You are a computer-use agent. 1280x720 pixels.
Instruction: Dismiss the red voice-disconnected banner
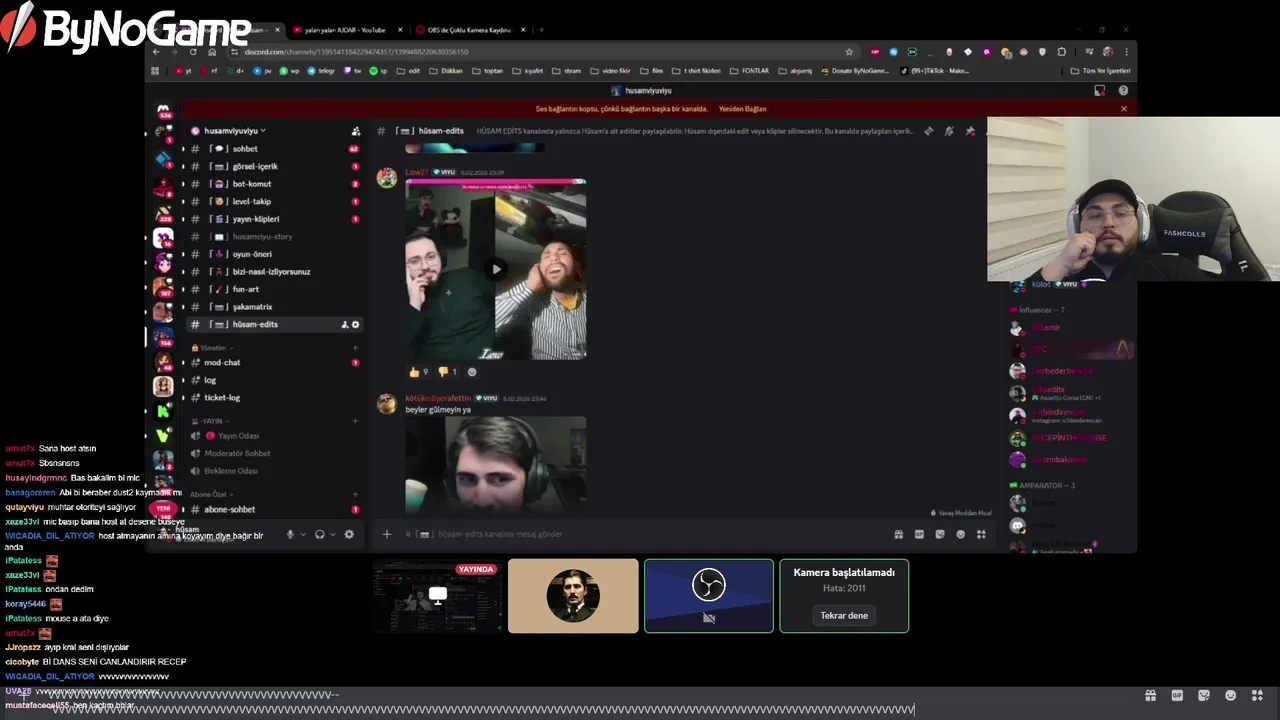point(1123,109)
